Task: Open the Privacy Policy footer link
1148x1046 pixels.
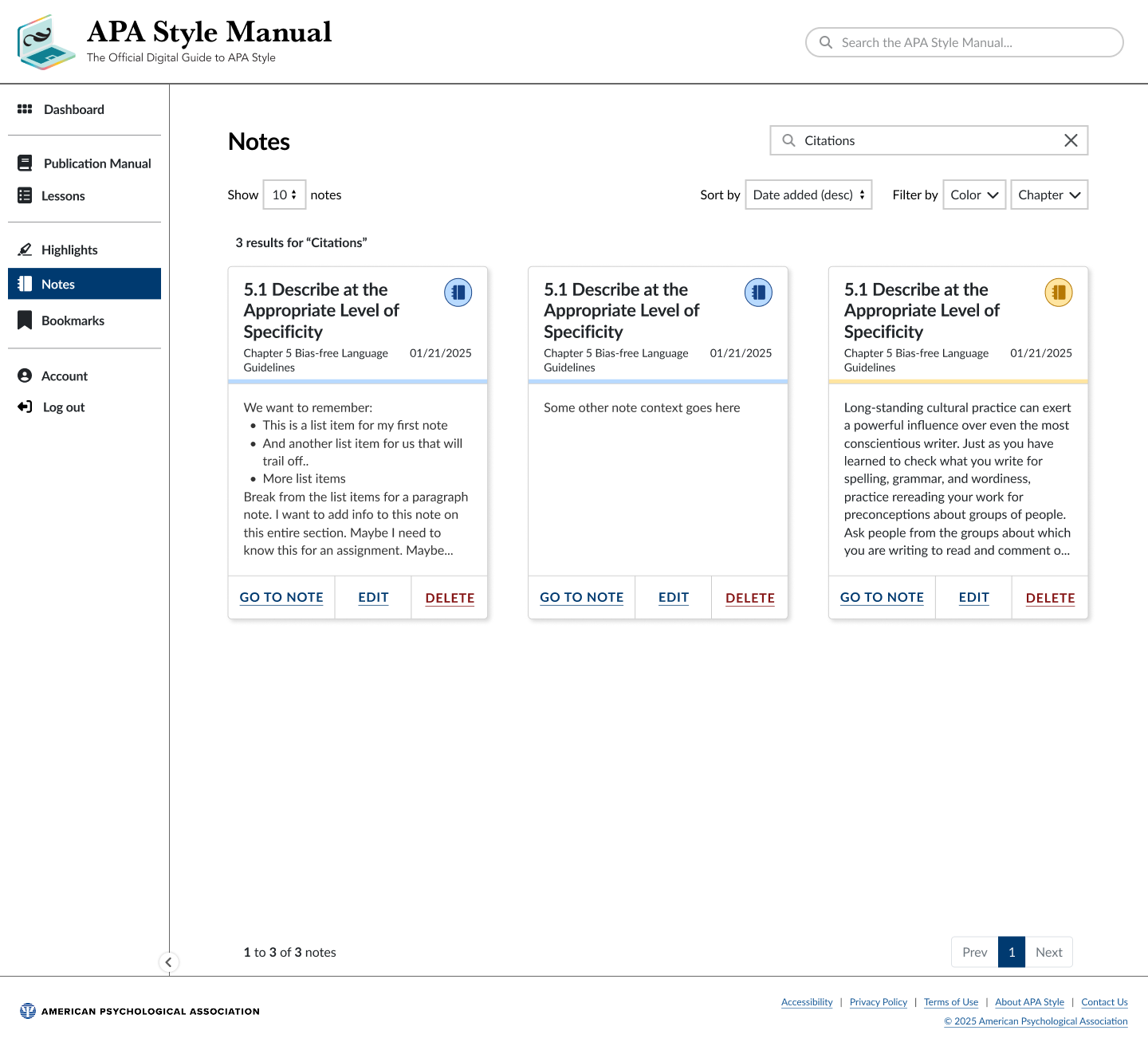Action: tap(879, 1002)
